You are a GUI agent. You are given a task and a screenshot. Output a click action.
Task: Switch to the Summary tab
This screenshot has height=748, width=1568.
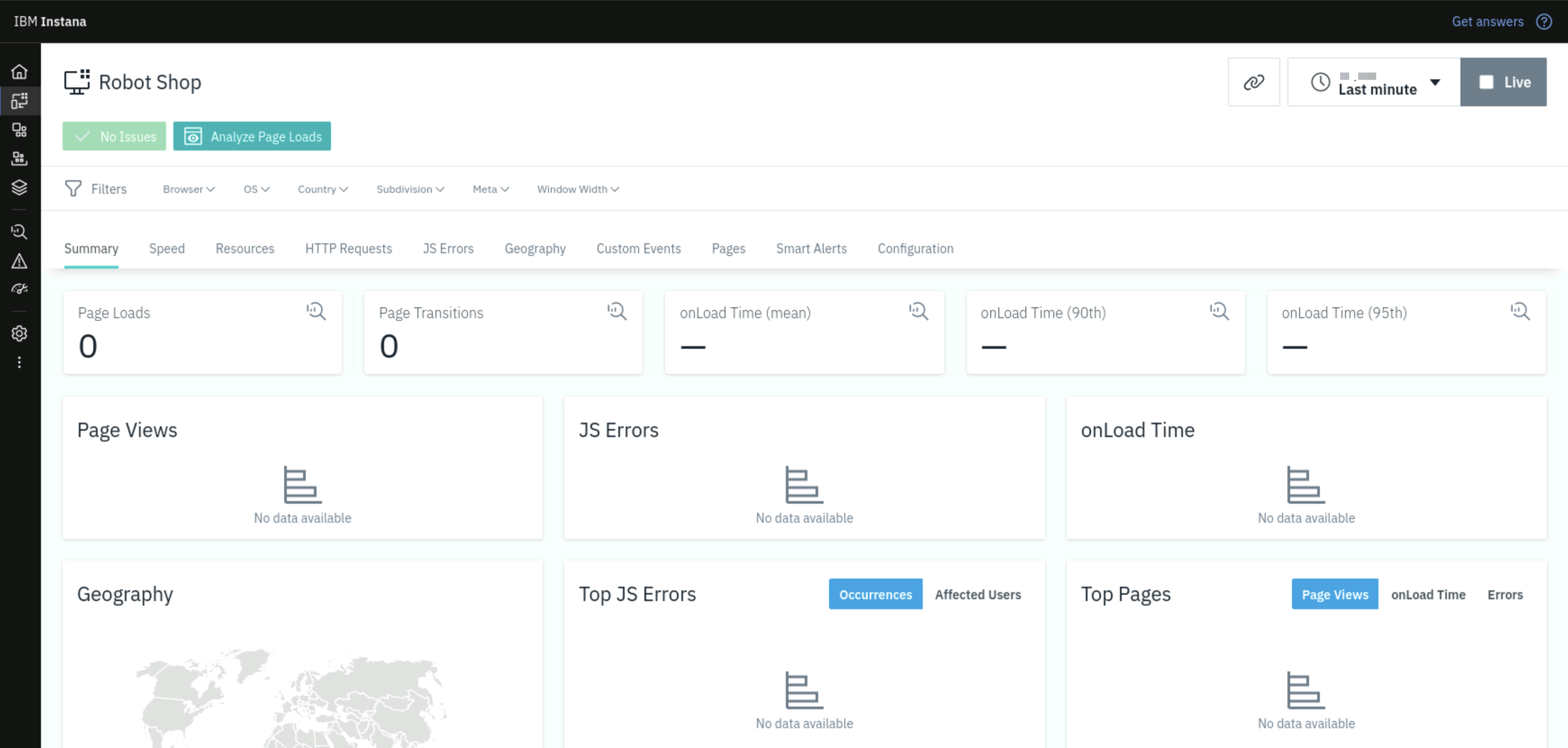pyautogui.click(x=91, y=249)
